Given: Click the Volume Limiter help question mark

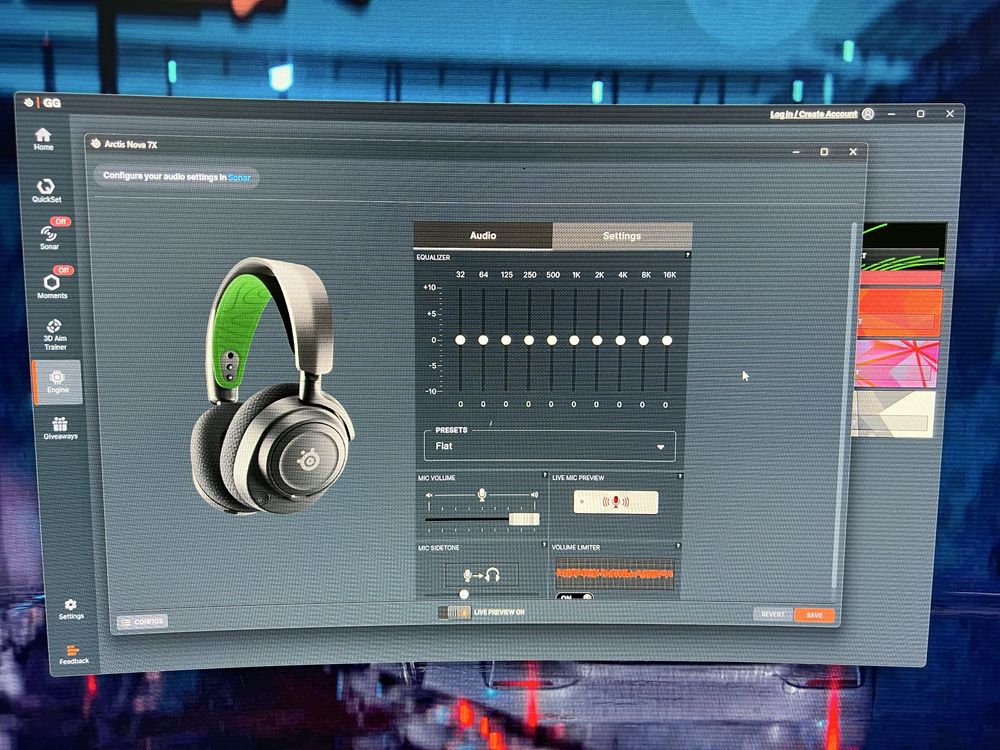Looking at the screenshot, I should (678, 546).
